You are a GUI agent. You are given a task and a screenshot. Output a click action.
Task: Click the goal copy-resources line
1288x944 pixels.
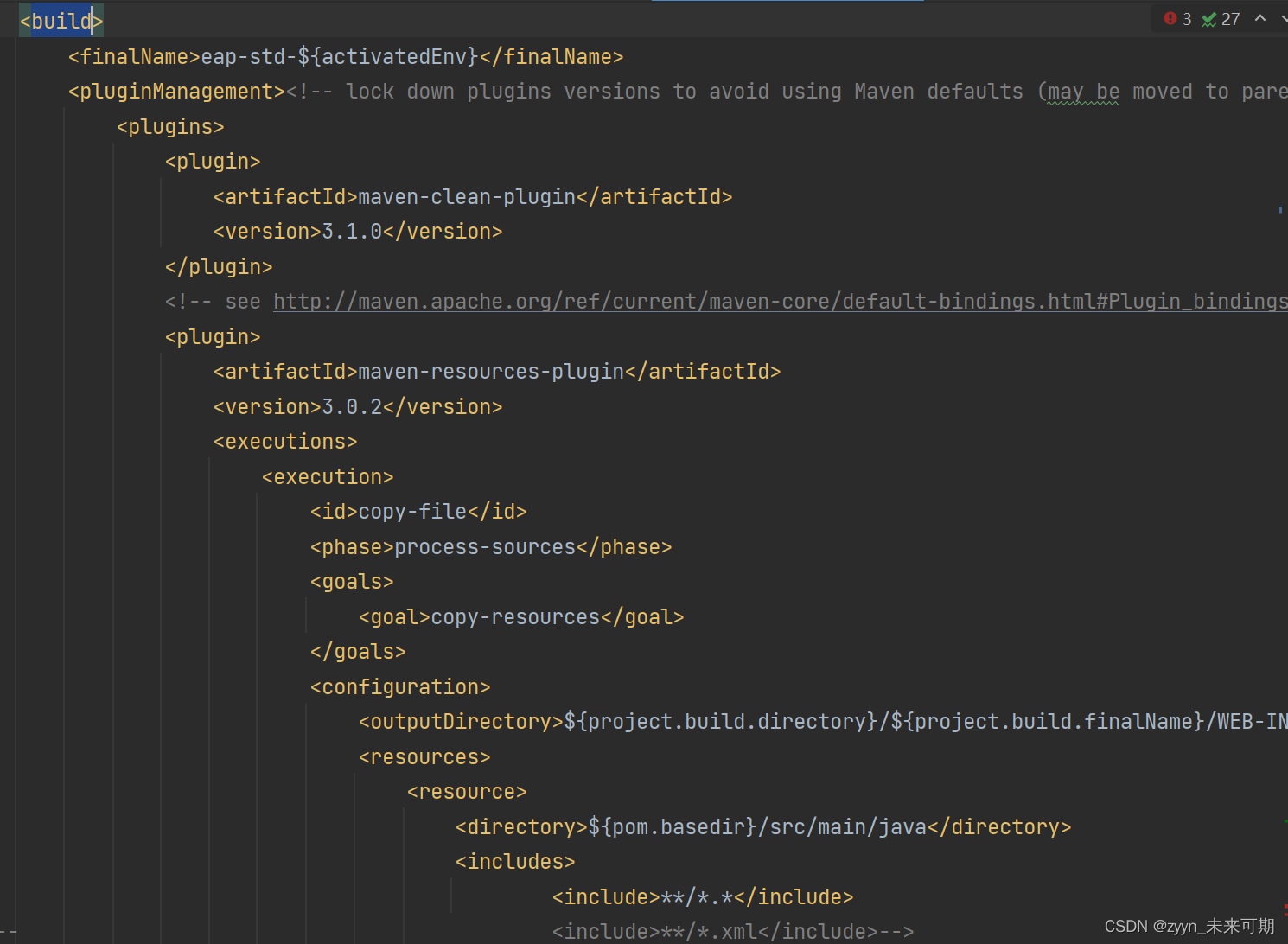(x=521, y=617)
